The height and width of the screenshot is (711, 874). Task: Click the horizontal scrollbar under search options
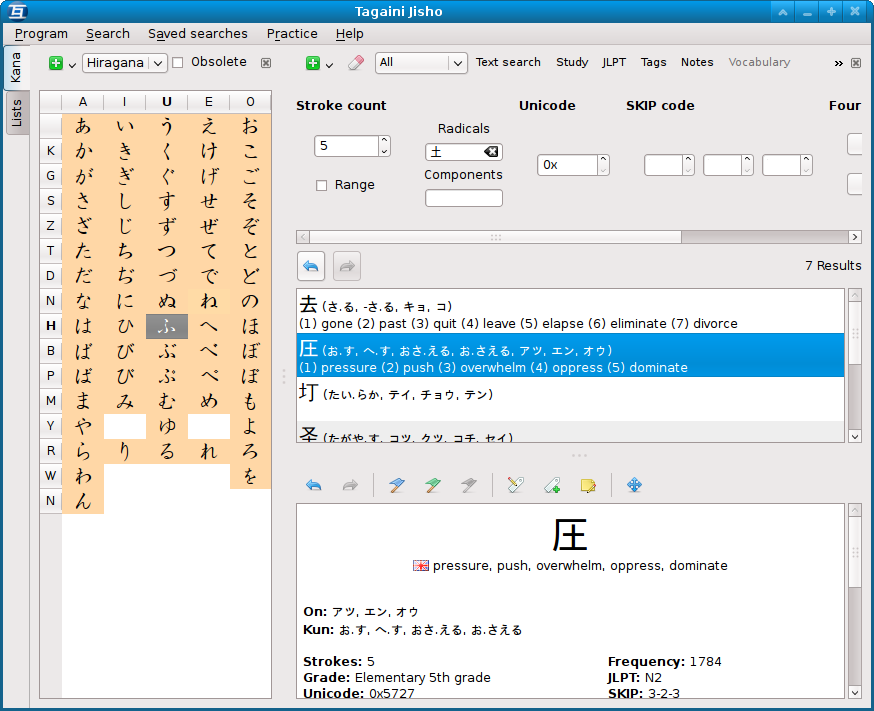579,237
